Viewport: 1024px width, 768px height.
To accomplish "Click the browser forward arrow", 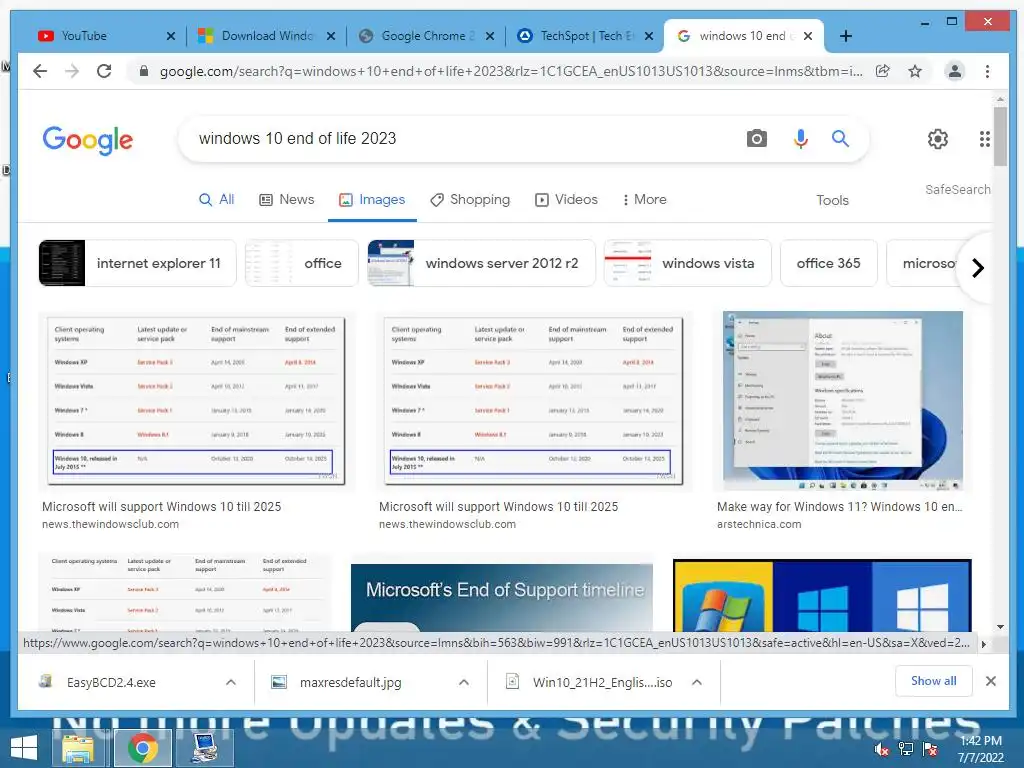I will [x=72, y=71].
